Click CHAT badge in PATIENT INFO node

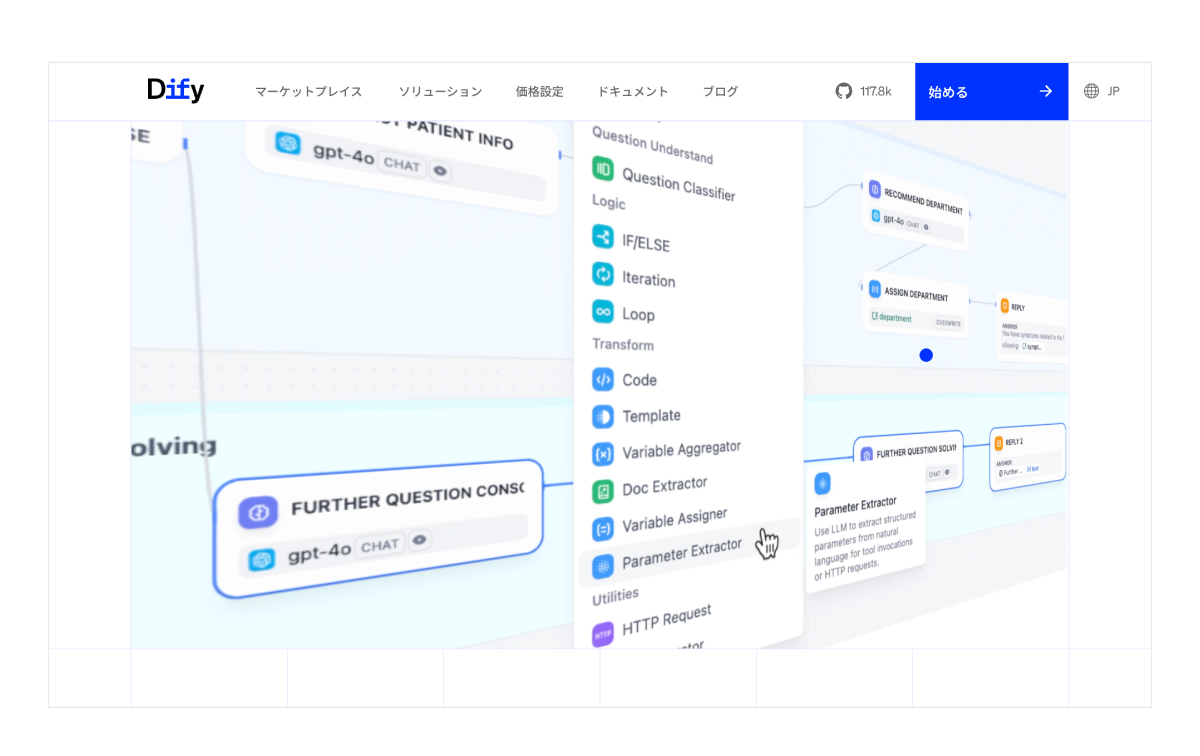click(x=402, y=165)
